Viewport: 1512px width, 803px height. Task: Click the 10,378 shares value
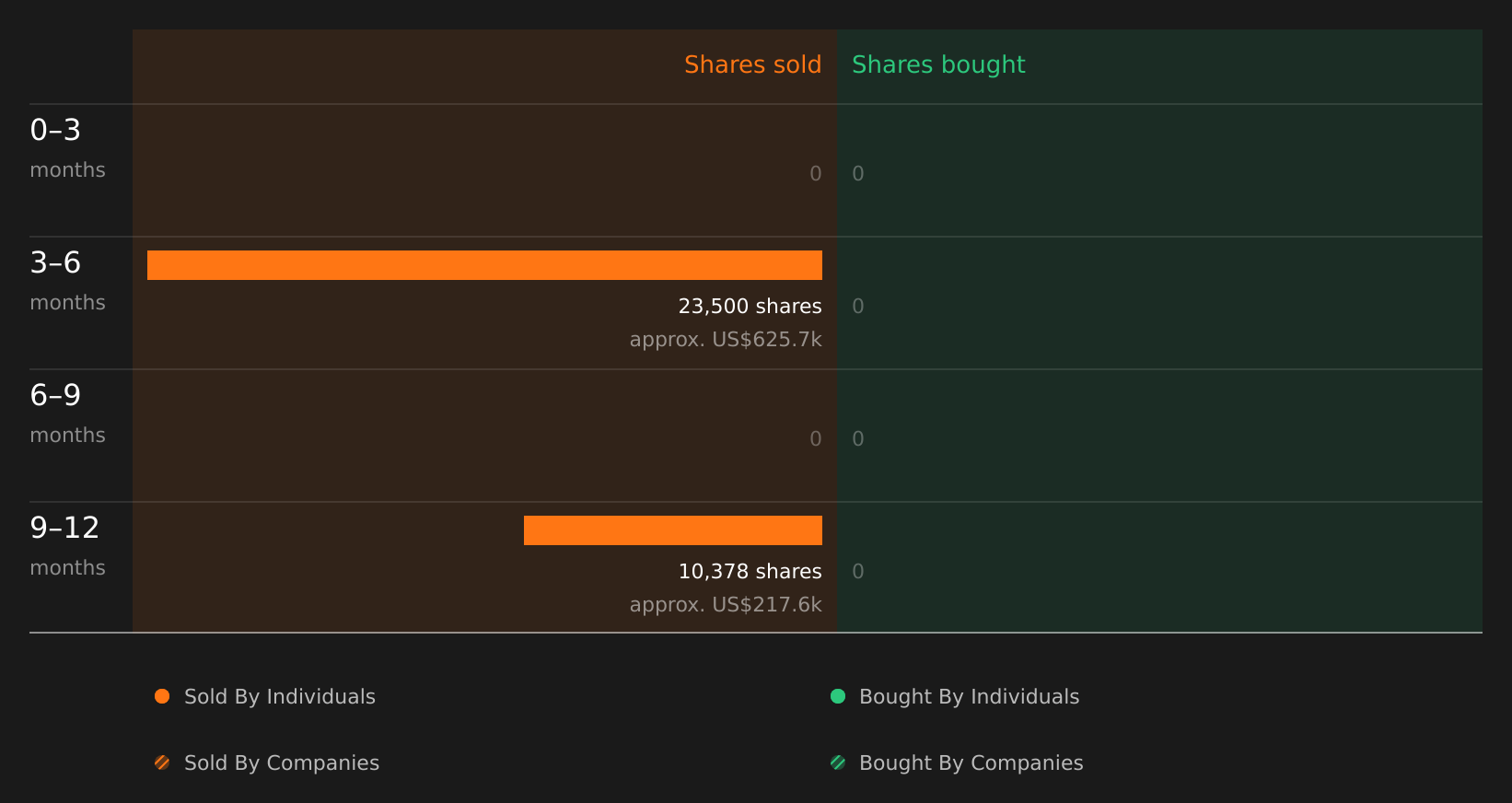[750, 571]
